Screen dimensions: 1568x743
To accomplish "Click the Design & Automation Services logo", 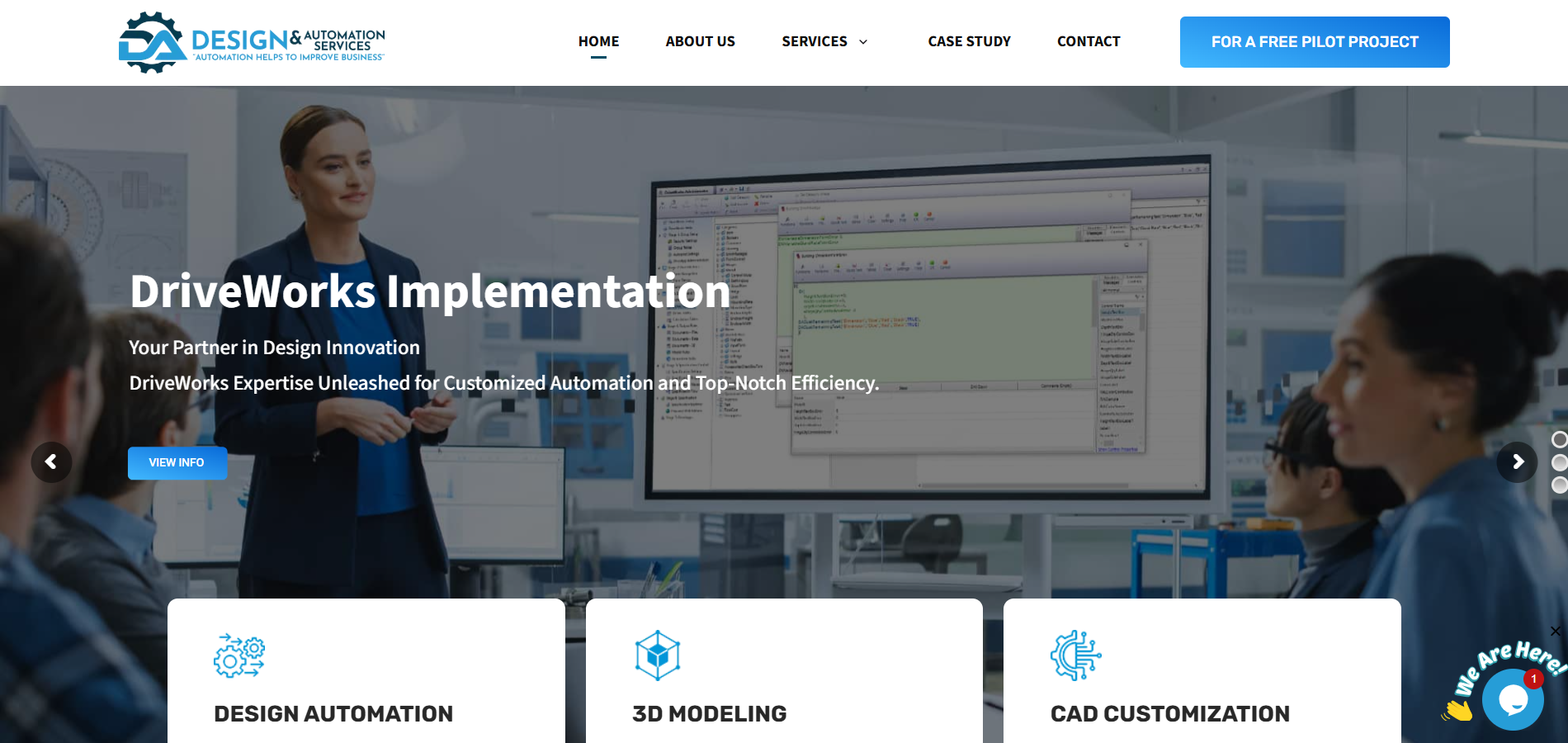I will click(x=252, y=42).
